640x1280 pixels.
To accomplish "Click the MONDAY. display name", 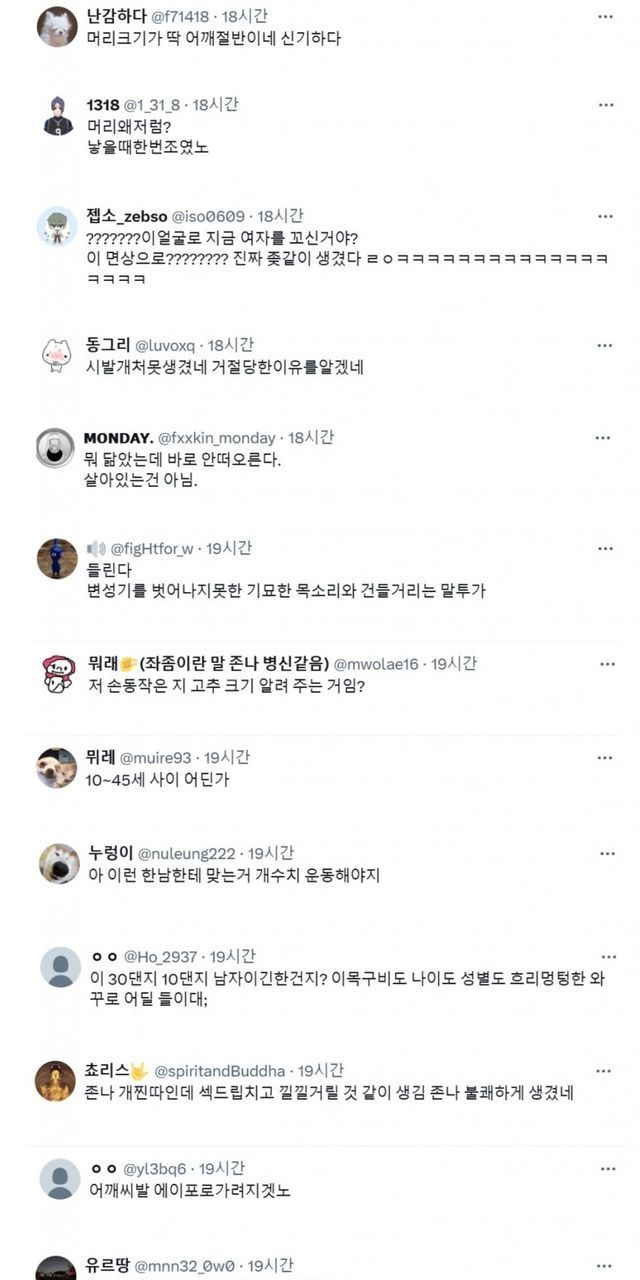I will [x=117, y=438].
